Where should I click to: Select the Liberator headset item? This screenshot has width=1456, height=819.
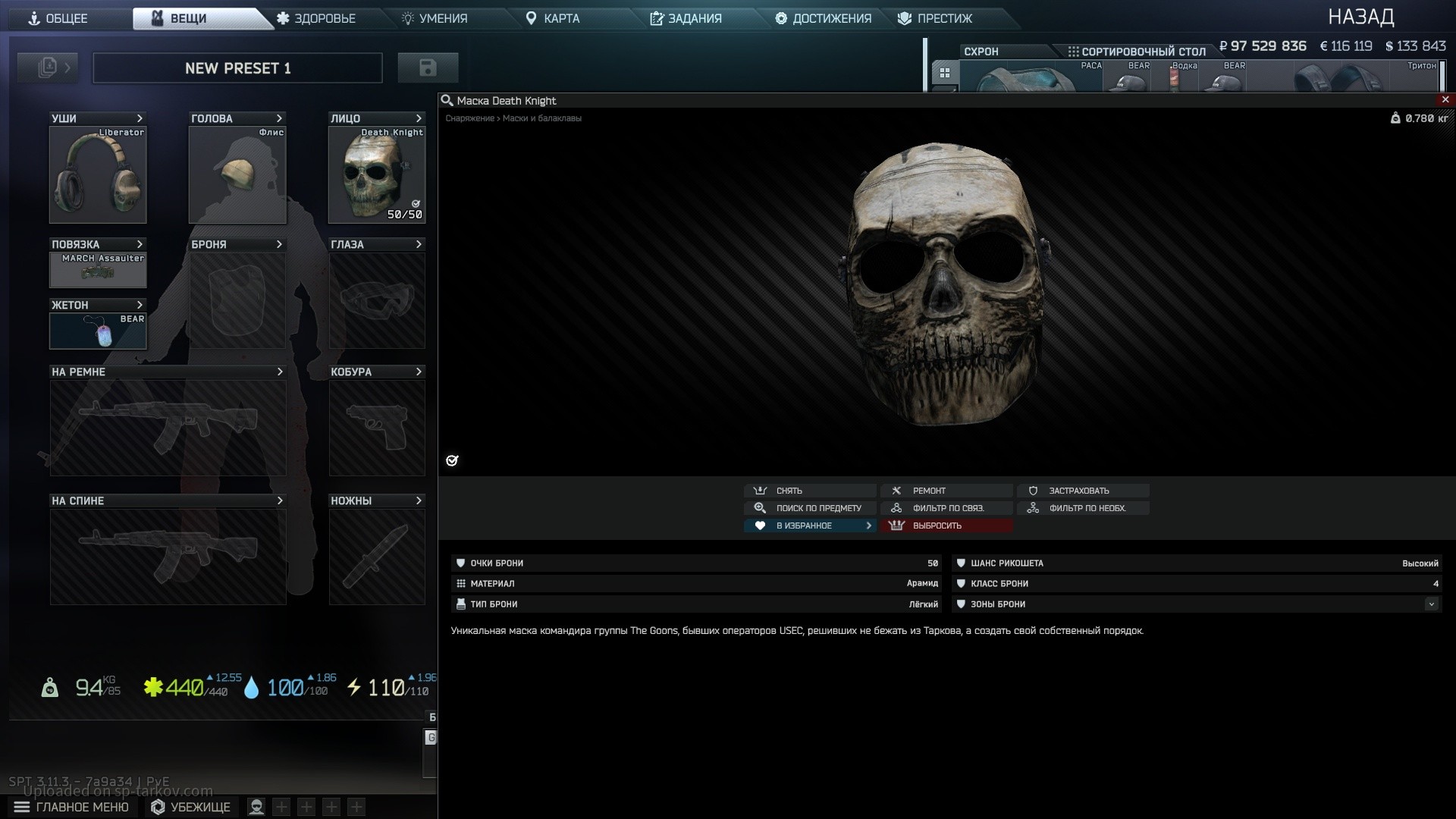[98, 174]
